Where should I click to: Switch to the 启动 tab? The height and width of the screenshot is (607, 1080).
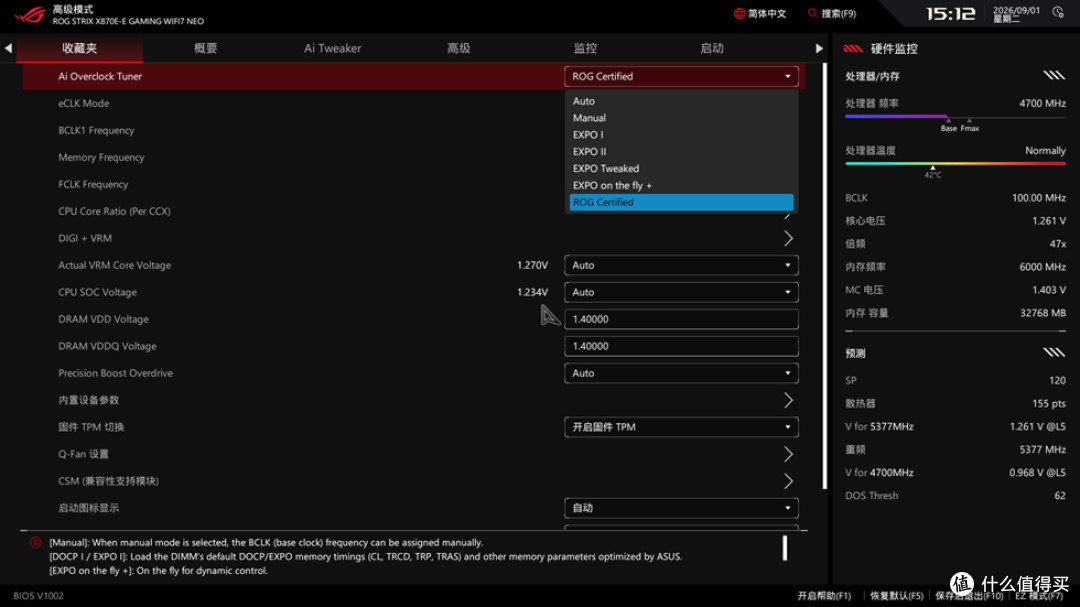(712, 48)
